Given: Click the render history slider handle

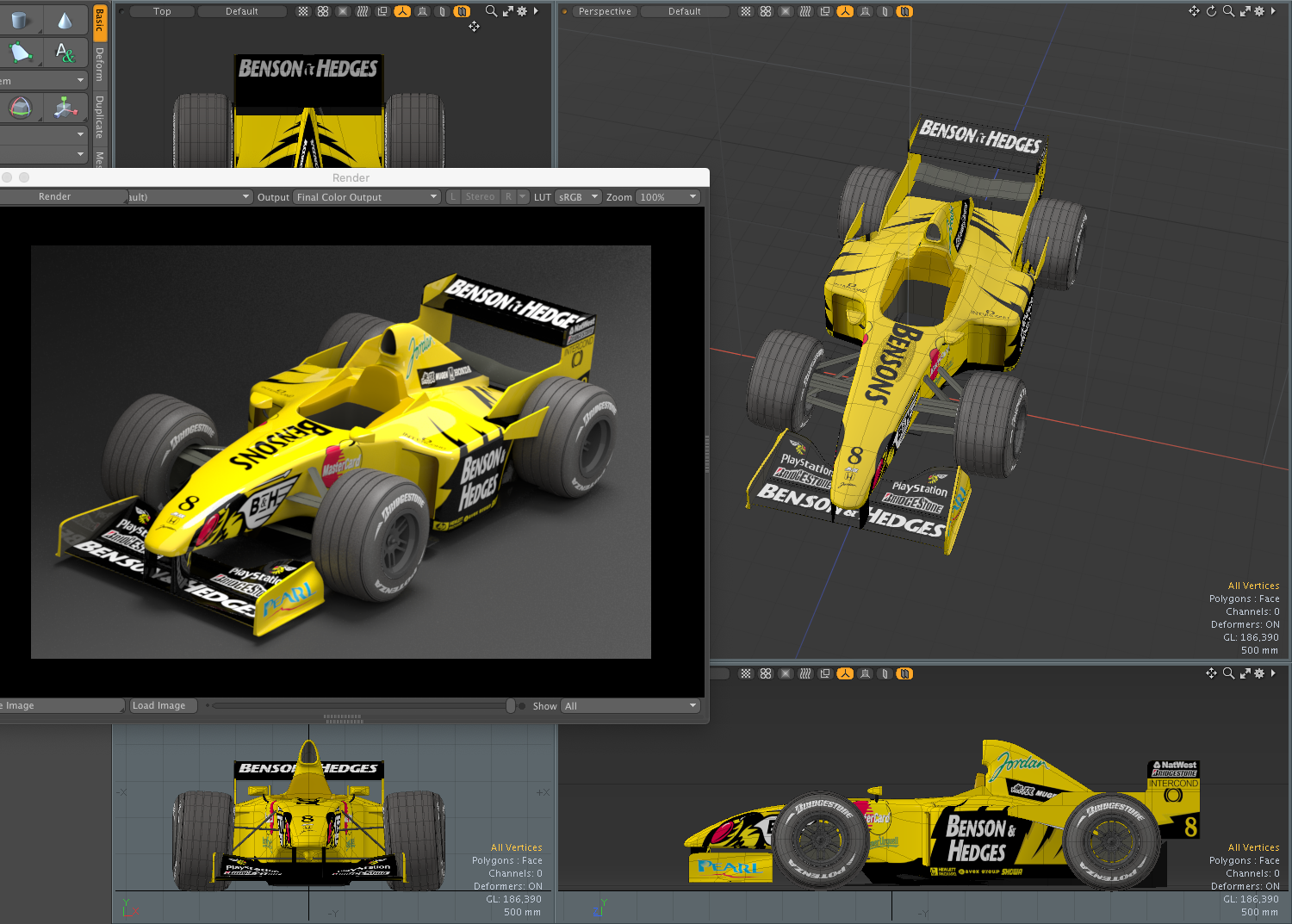Looking at the screenshot, I should pyautogui.click(x=511, y=706).
